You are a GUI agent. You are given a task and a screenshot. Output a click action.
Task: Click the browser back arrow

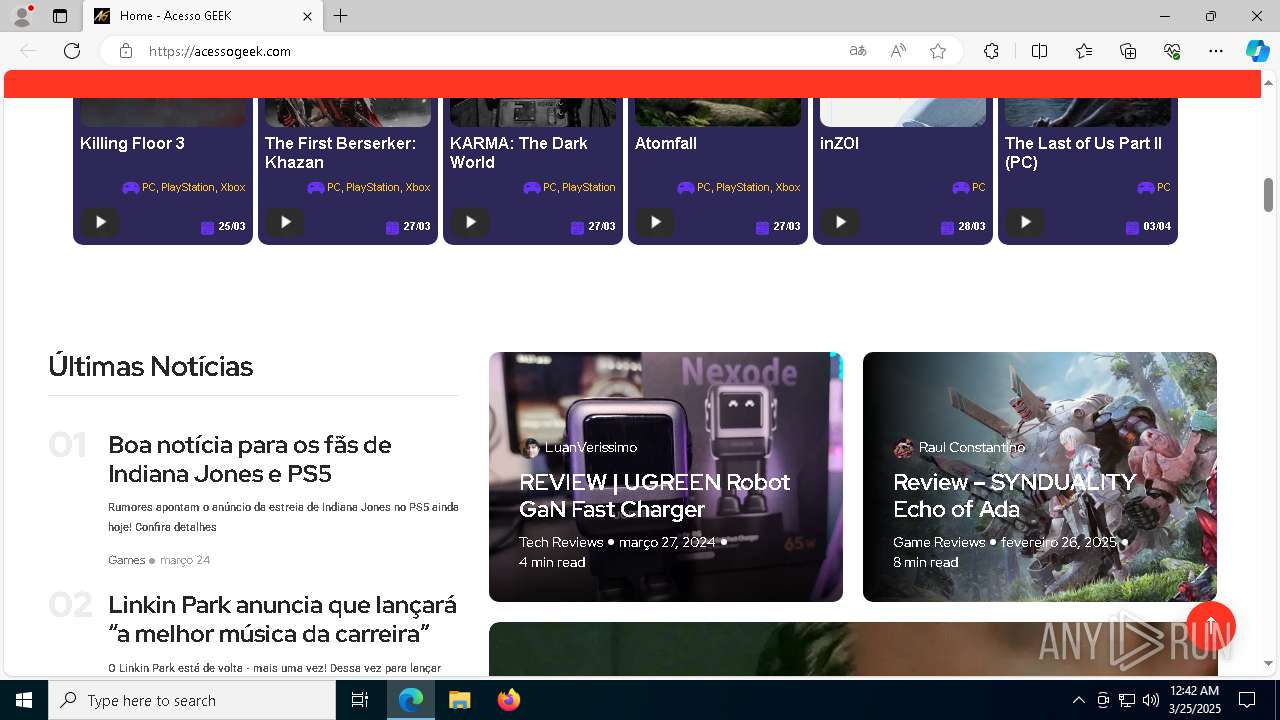[x=28, y=51]
